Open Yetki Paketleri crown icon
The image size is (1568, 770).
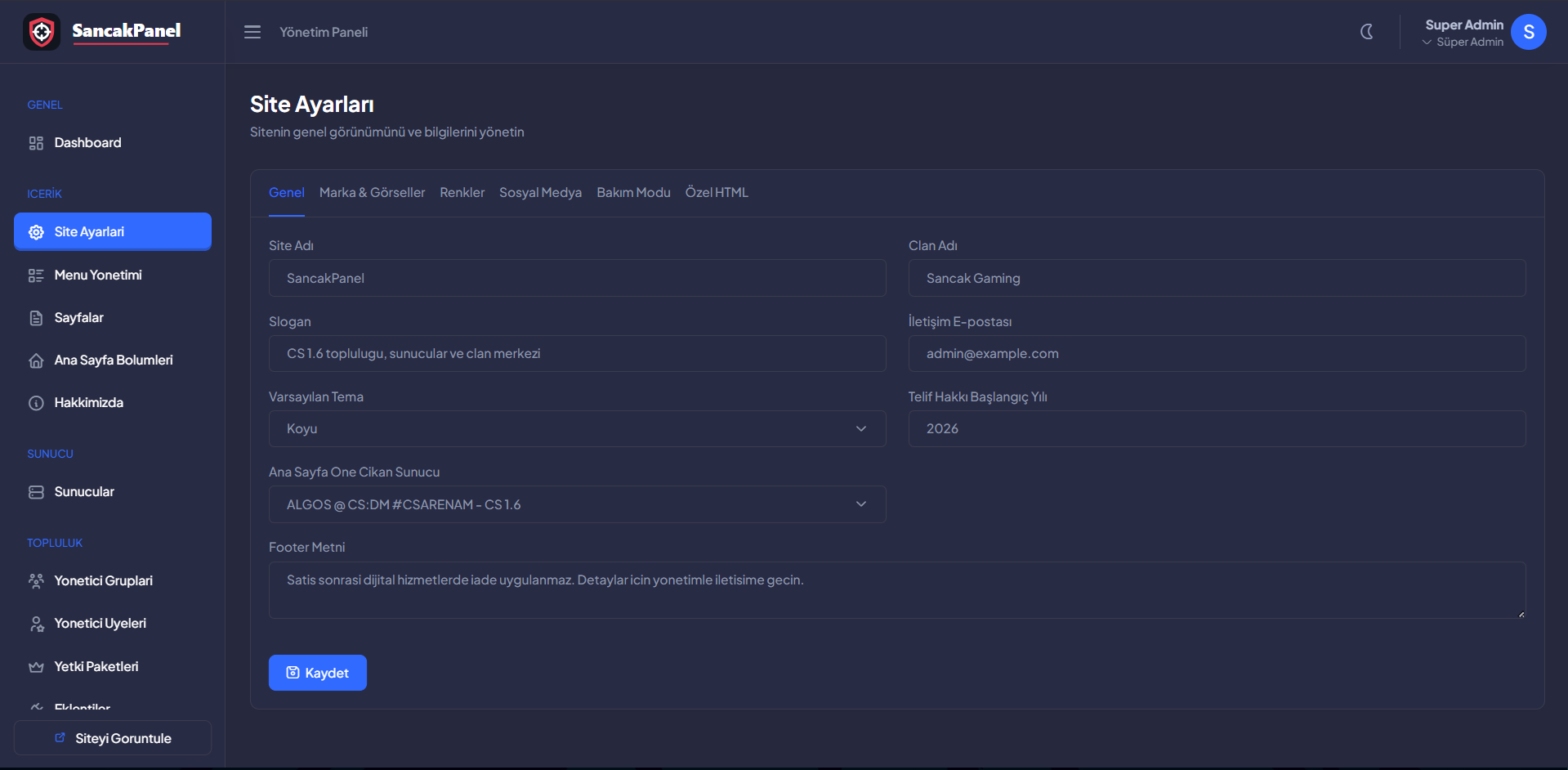click(x=36, y=667)
